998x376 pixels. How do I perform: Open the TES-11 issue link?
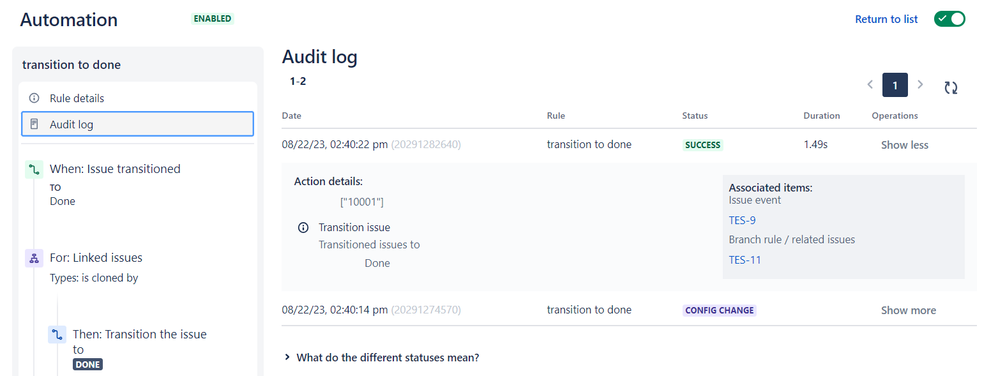(745, 260)
